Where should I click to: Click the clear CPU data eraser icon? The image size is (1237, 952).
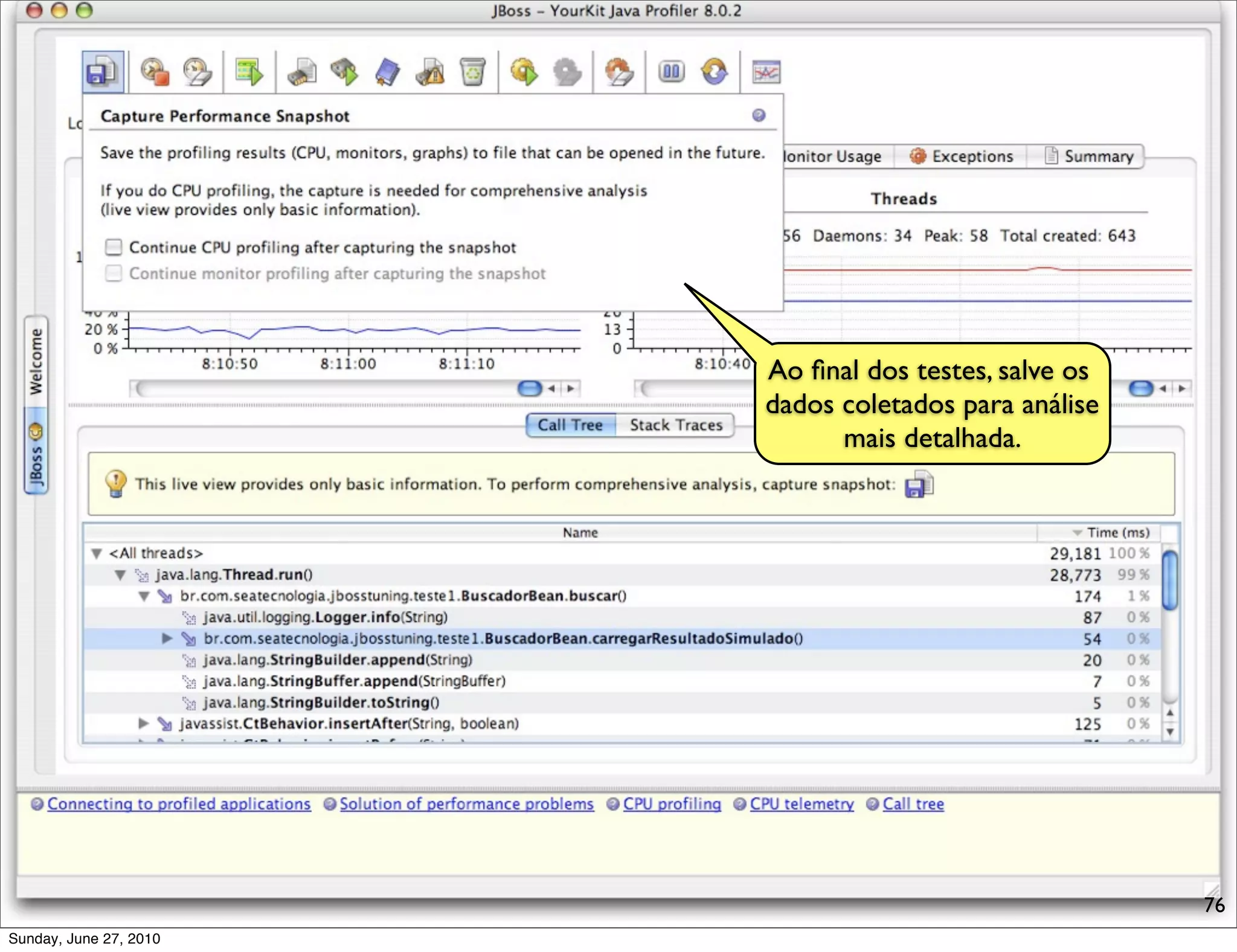pos(197,72)
